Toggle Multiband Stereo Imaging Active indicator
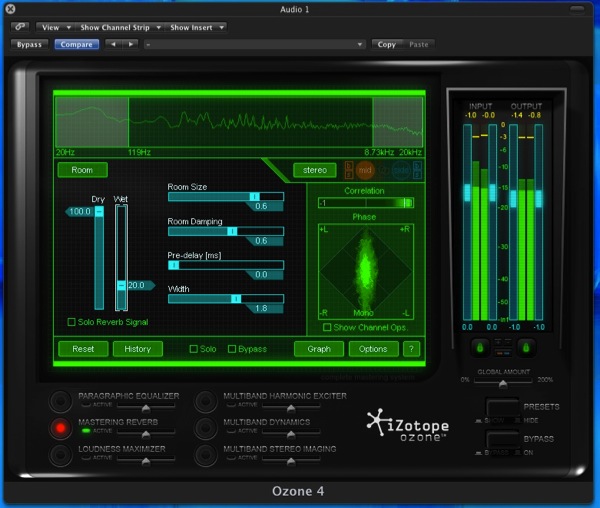Screen dimensions: 600x508 click(x=232, y=458)
